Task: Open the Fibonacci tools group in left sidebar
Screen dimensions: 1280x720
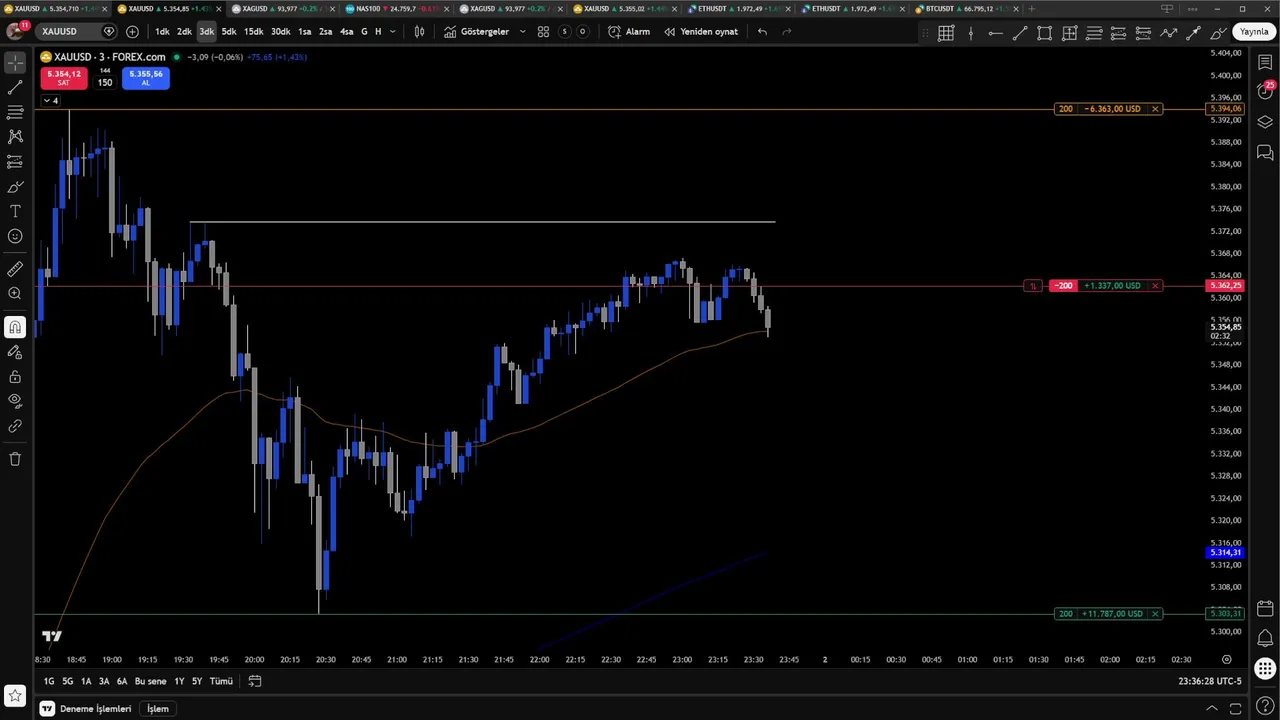Action: click(x=15, y=112)
